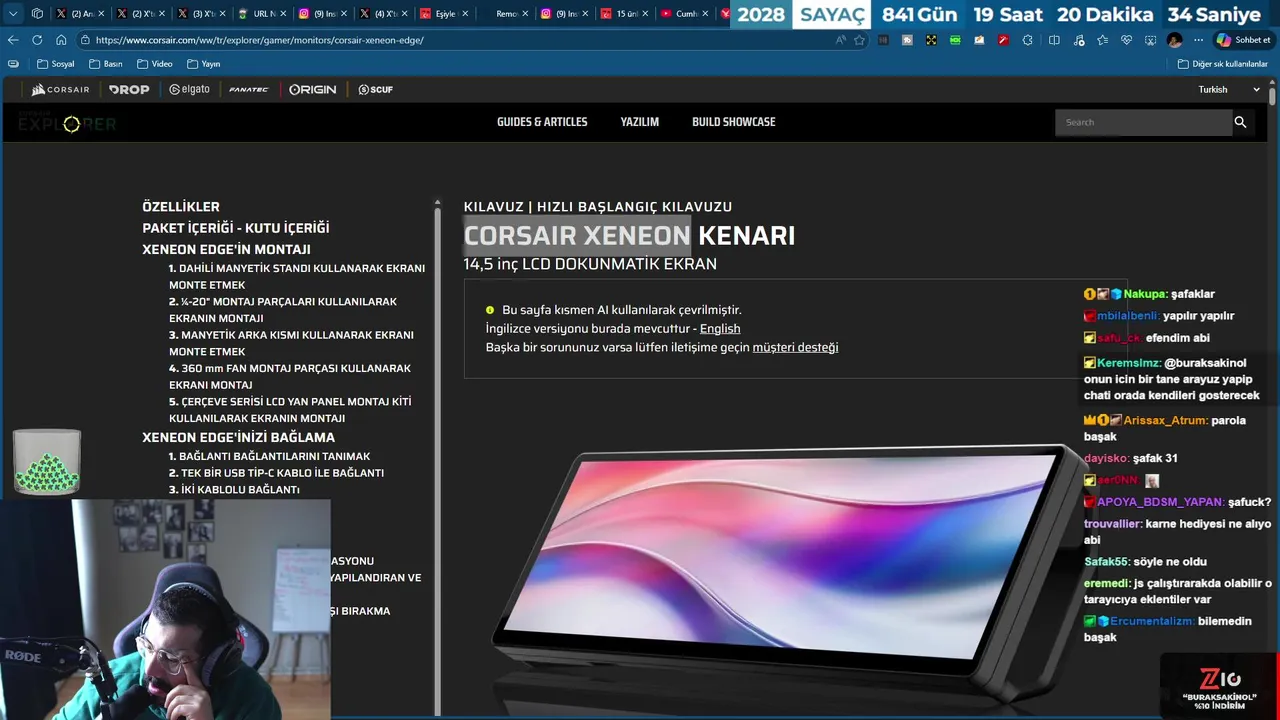This screenshot has height=720, width=1280.
Task: Jump to XENEON EDGE'İNİZİ BAĞLAMA section
Action: [x=239, y=437]
